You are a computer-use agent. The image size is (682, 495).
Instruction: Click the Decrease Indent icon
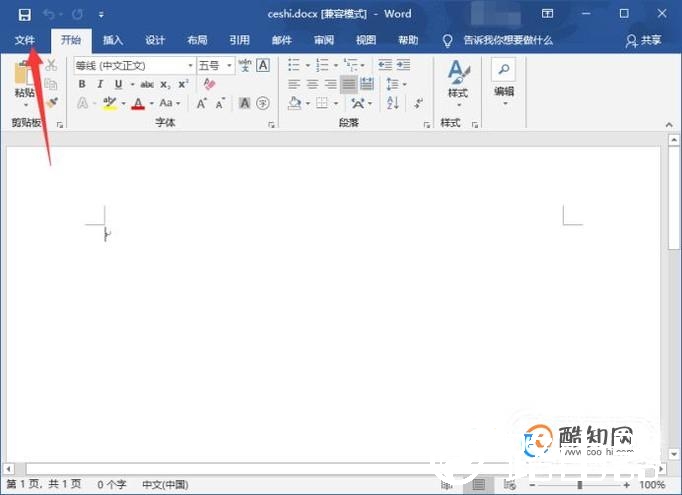[x=385, y=65]
